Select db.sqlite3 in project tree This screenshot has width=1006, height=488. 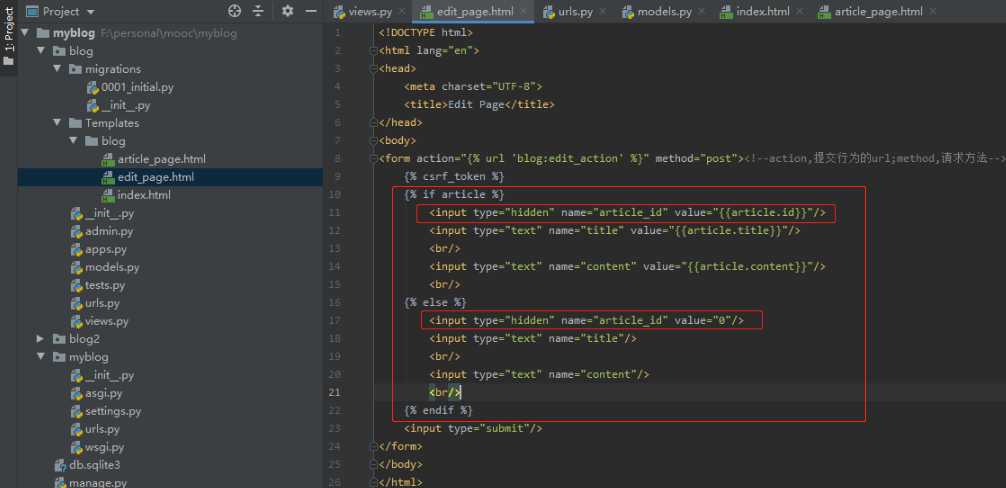94,465
